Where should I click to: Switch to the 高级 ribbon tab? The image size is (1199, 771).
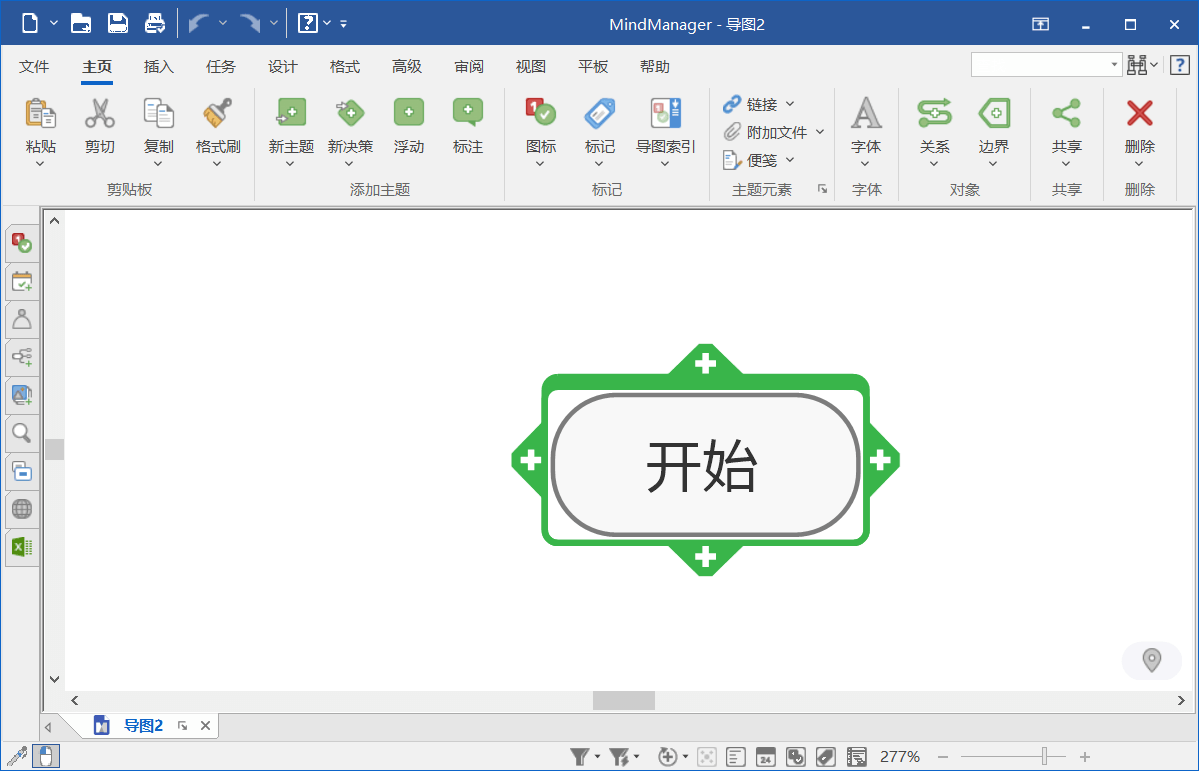tap(407, 67)
